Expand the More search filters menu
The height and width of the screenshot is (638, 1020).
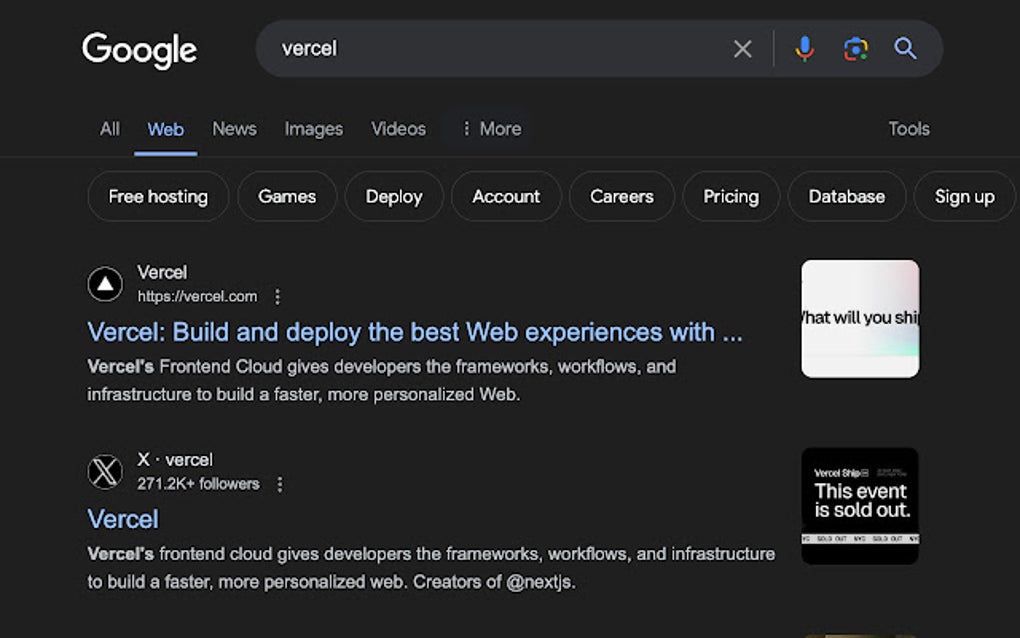click(x=490, y=129)
